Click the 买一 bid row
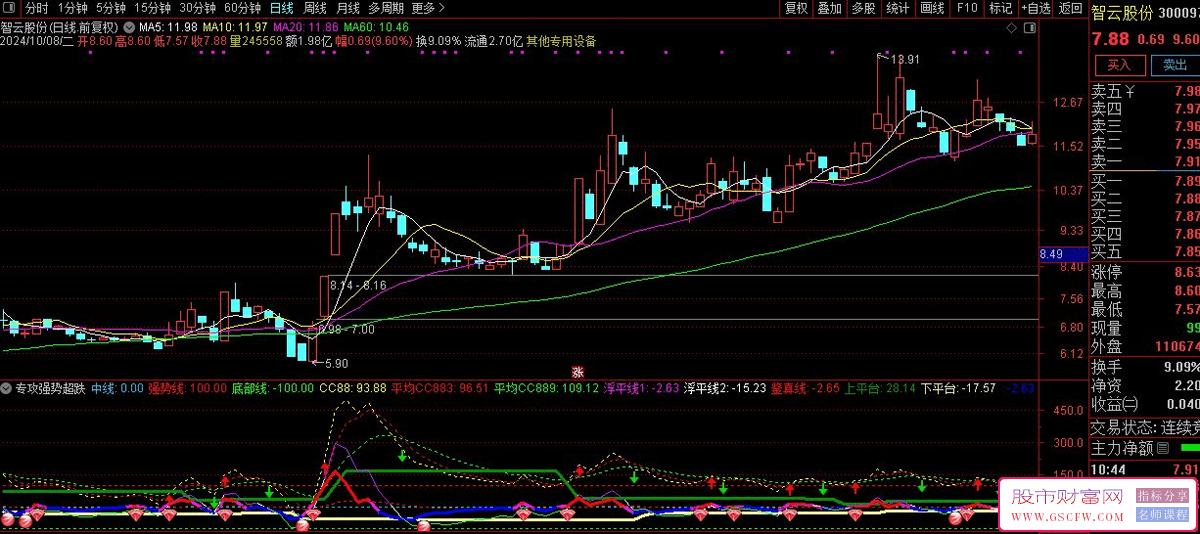The image size is (1200, 534). tap(1145, 180)
